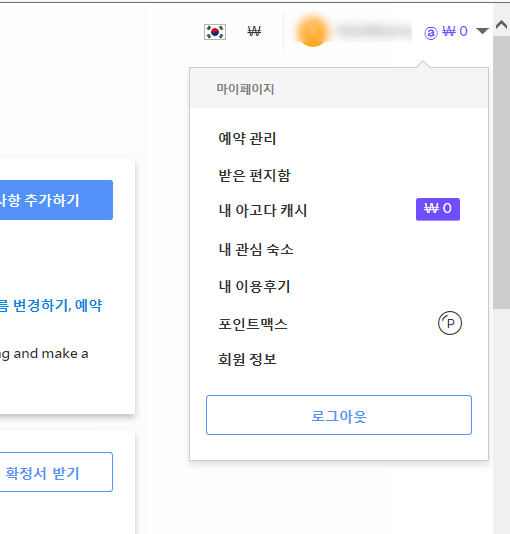Click the PointsMAX circled P icon
The width and height of the screenshot is (510, 534).
pos(450,323)
